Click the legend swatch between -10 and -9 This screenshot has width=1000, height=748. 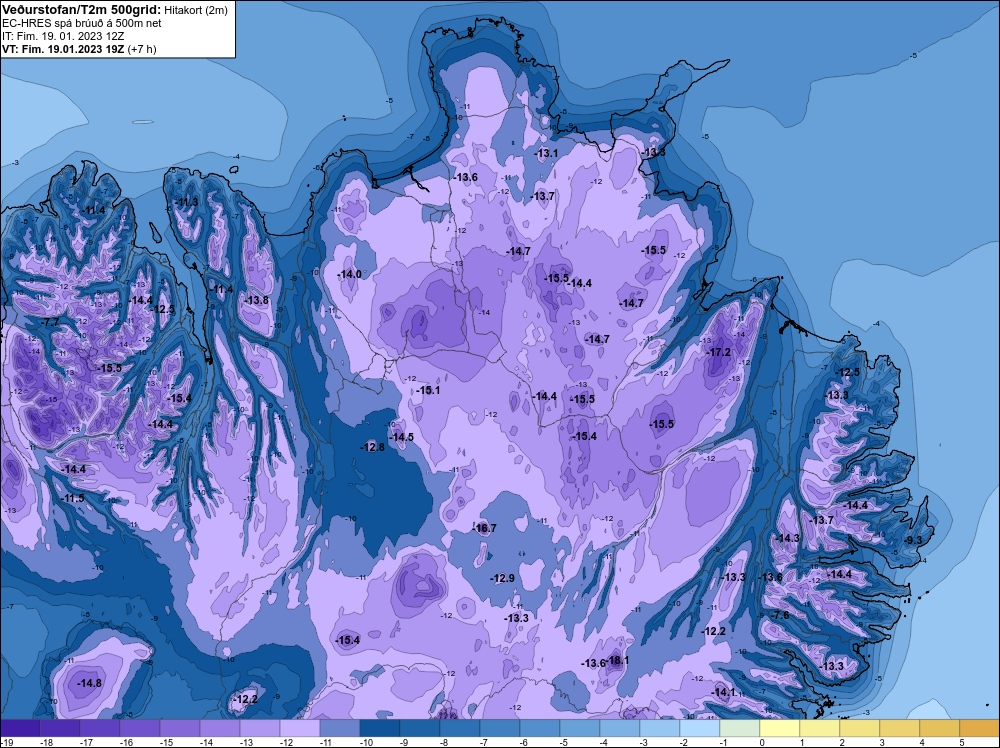click(379, 728)
